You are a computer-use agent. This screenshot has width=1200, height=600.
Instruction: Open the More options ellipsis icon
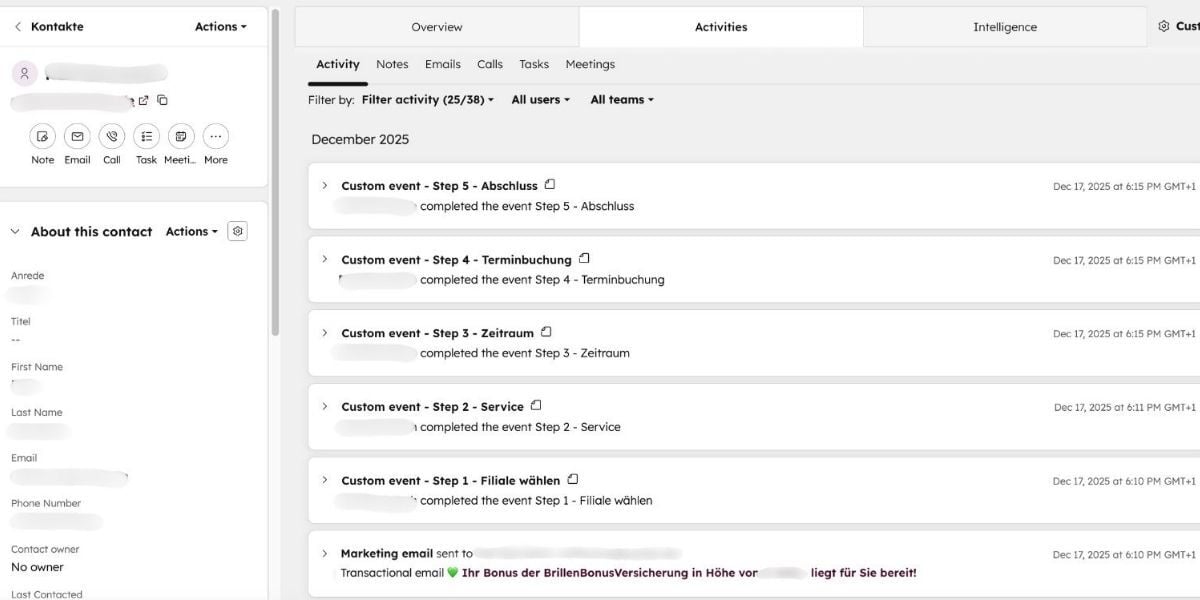pyautogui.click(x=216, y=136)
